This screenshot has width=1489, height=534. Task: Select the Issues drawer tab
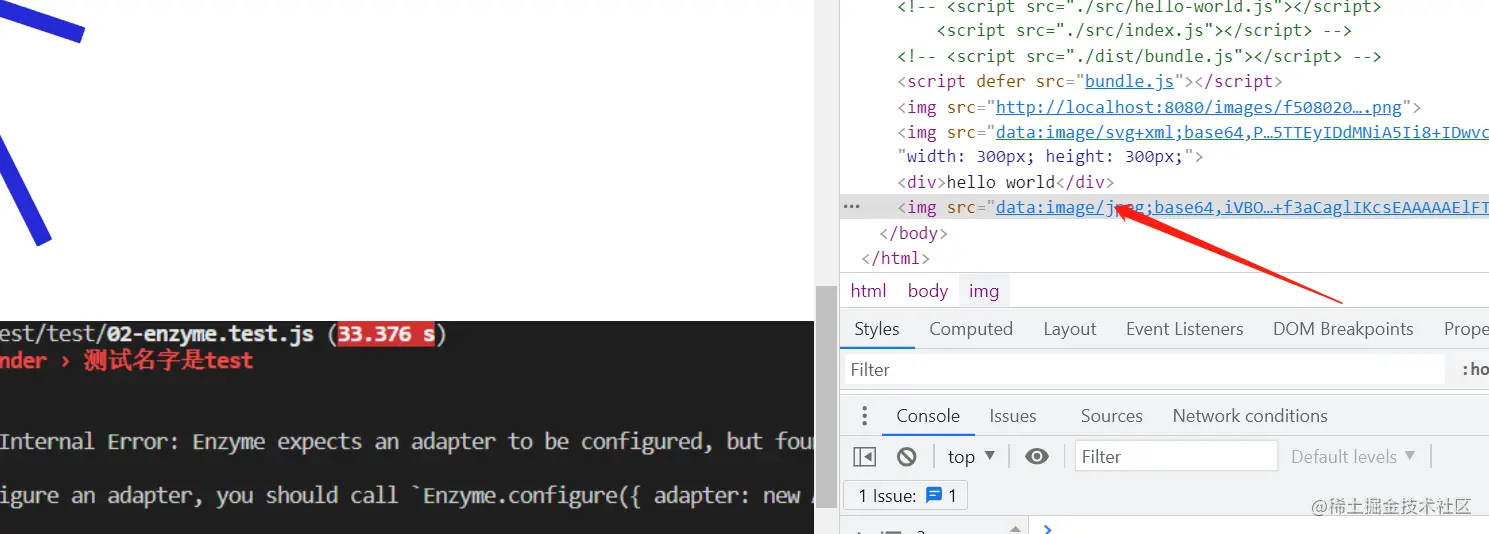click(1013, 416)
